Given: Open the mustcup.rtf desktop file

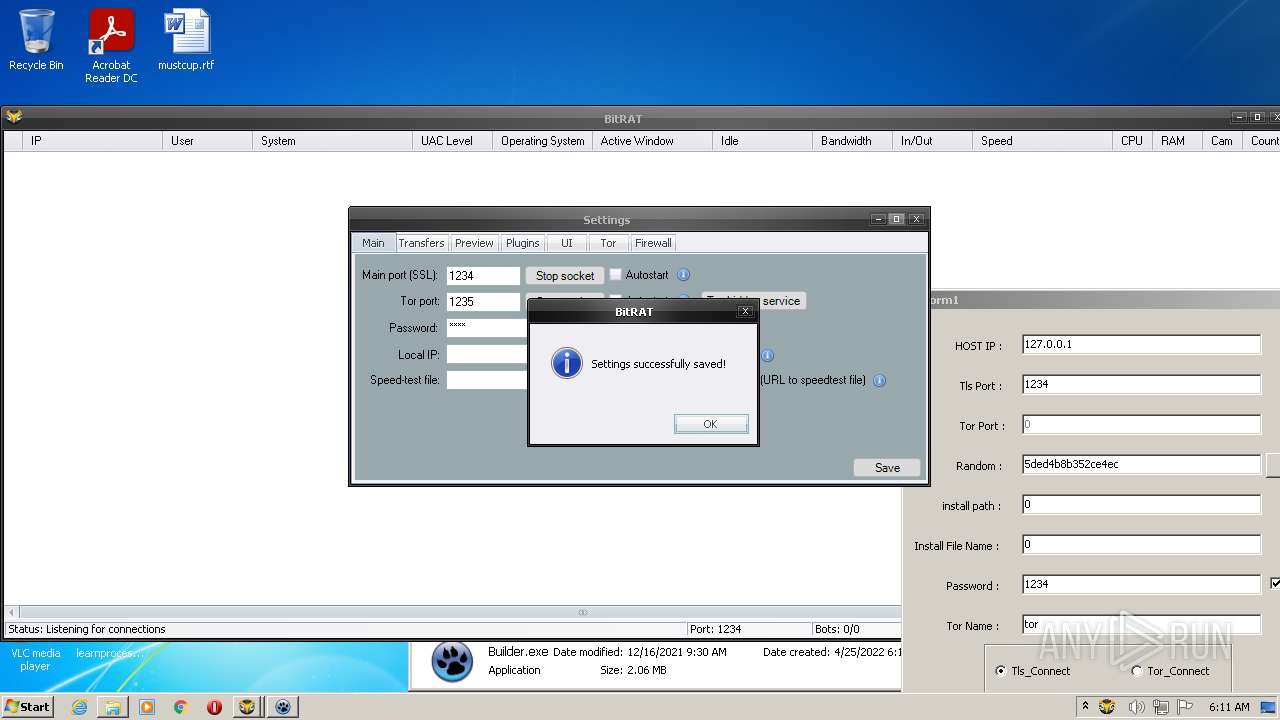Looking at the screenshot, I should (186, 40).
